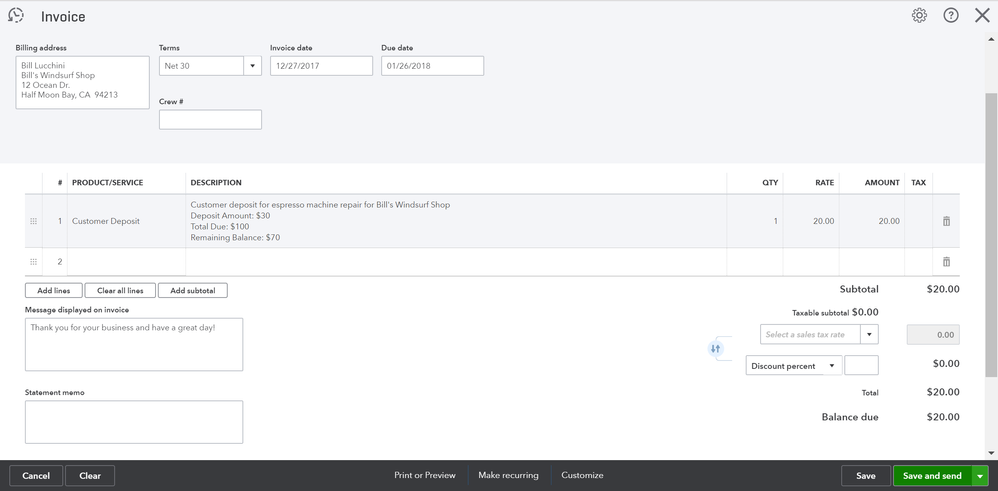This screenshot has width=998, height=491.
Task: Open the Customize option
Action: 582,475
